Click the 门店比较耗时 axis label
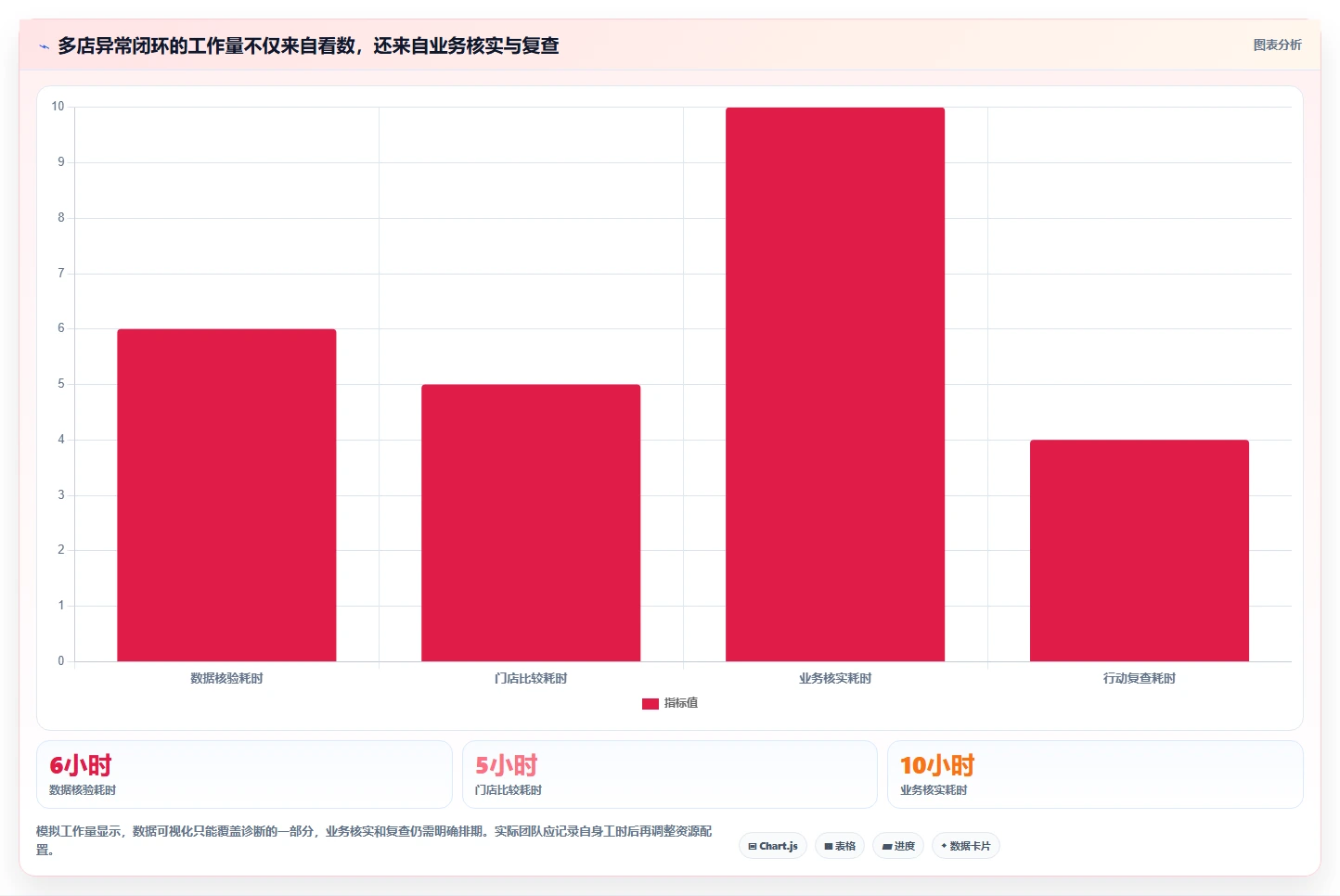Screen dimensions: 1340x896 click(531, 679)
